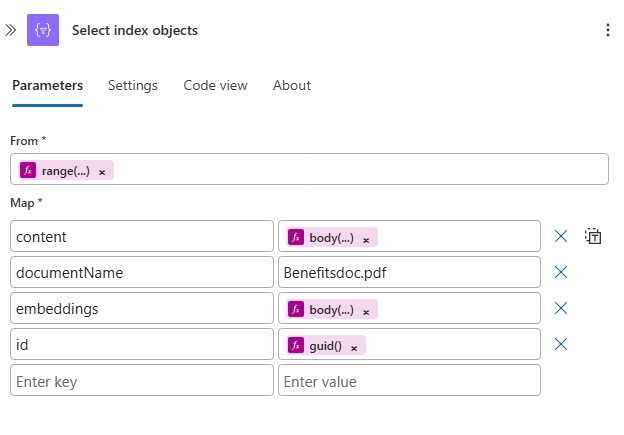The width and height of the screenshot is (624, 435).
Task: Remove the range(...) token from From field
Action: point(102,172)
